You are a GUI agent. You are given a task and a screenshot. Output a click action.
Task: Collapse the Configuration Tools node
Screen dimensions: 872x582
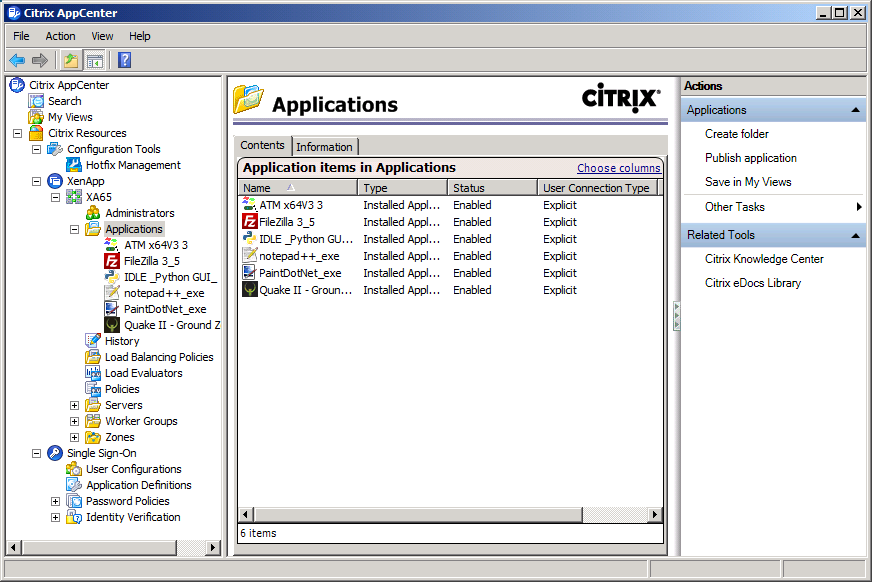pyautogui.click(x=37, y=150)
